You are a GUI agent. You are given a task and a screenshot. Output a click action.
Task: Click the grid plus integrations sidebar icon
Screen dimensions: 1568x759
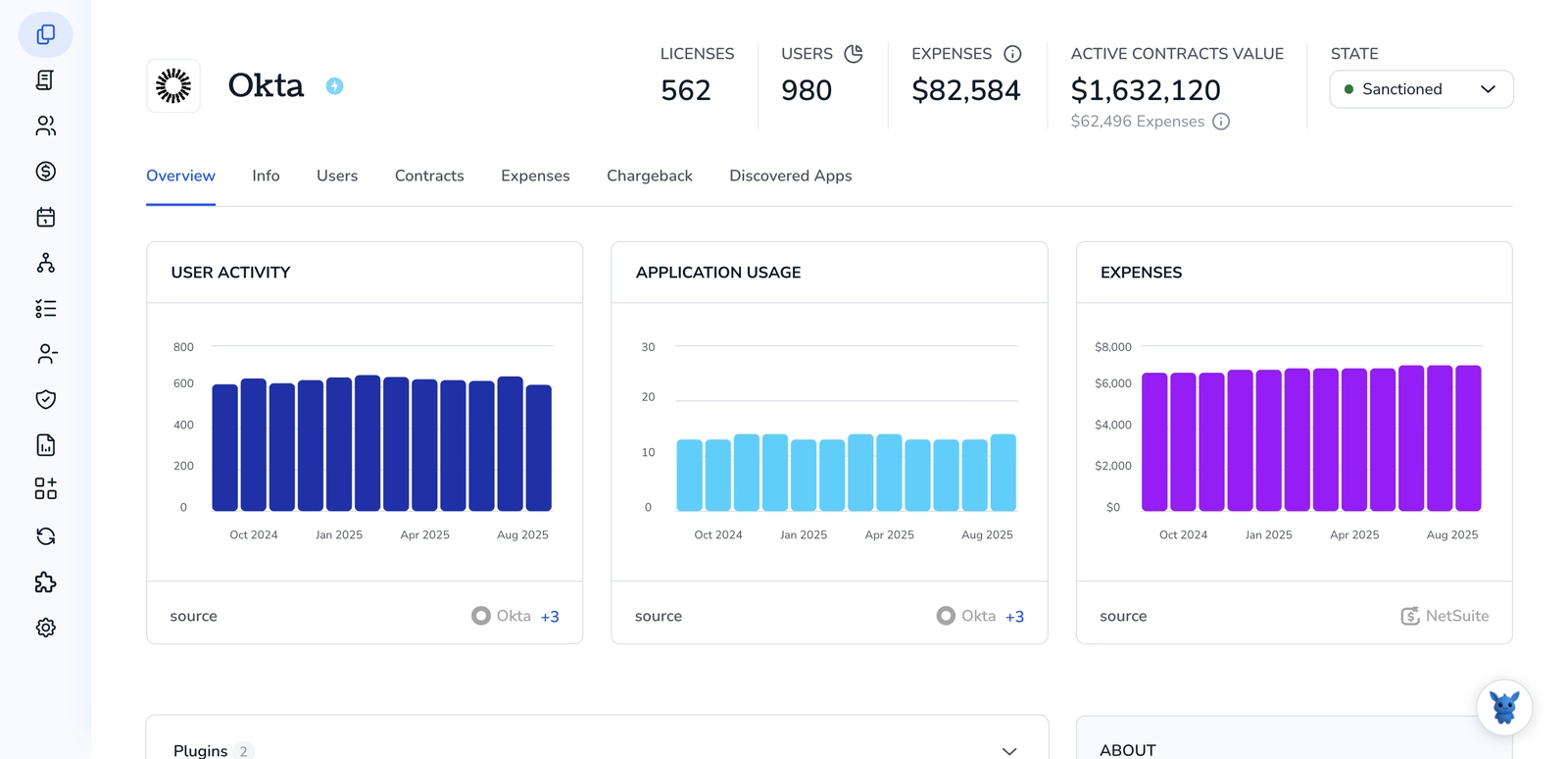(45, 488)
